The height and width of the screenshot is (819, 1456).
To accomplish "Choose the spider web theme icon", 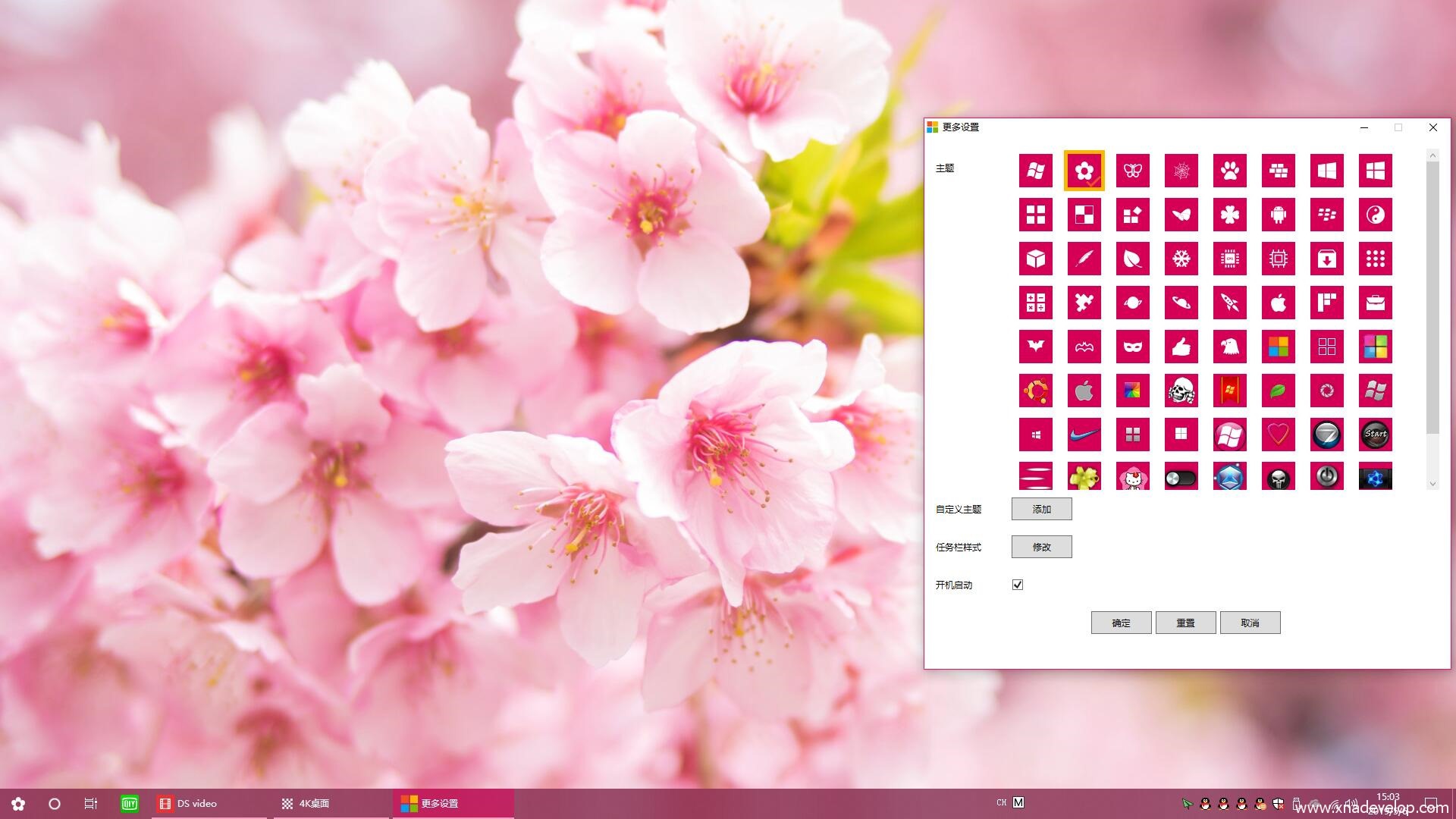I will (1181, 171).
